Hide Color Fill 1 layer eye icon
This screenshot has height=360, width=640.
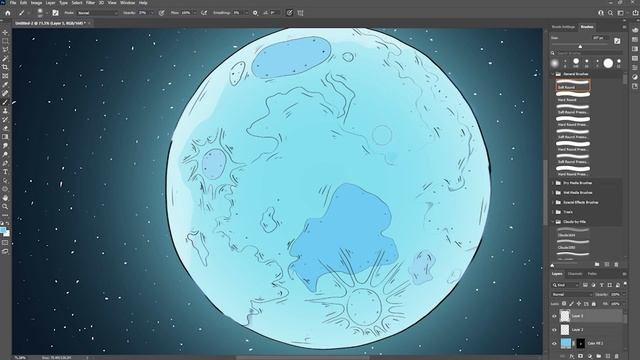click(554, 343)
